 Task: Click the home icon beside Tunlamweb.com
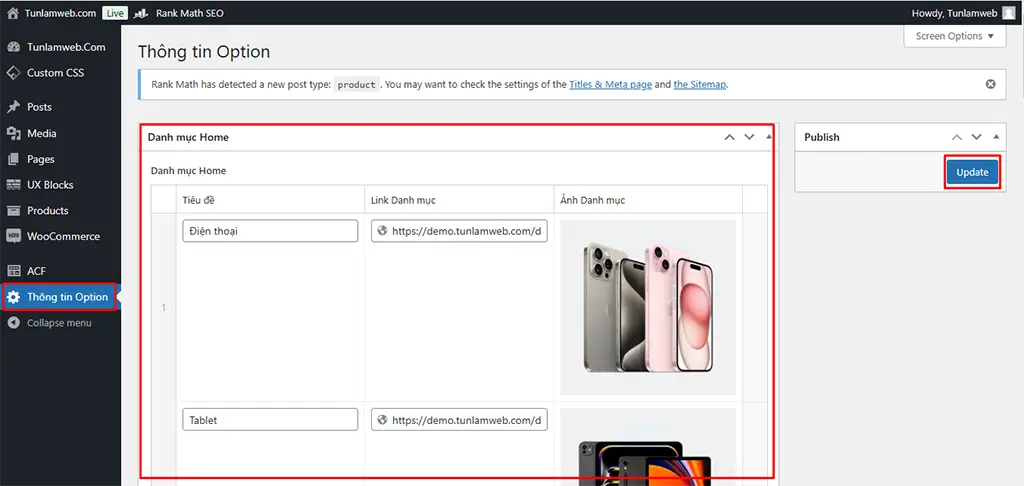13,13
